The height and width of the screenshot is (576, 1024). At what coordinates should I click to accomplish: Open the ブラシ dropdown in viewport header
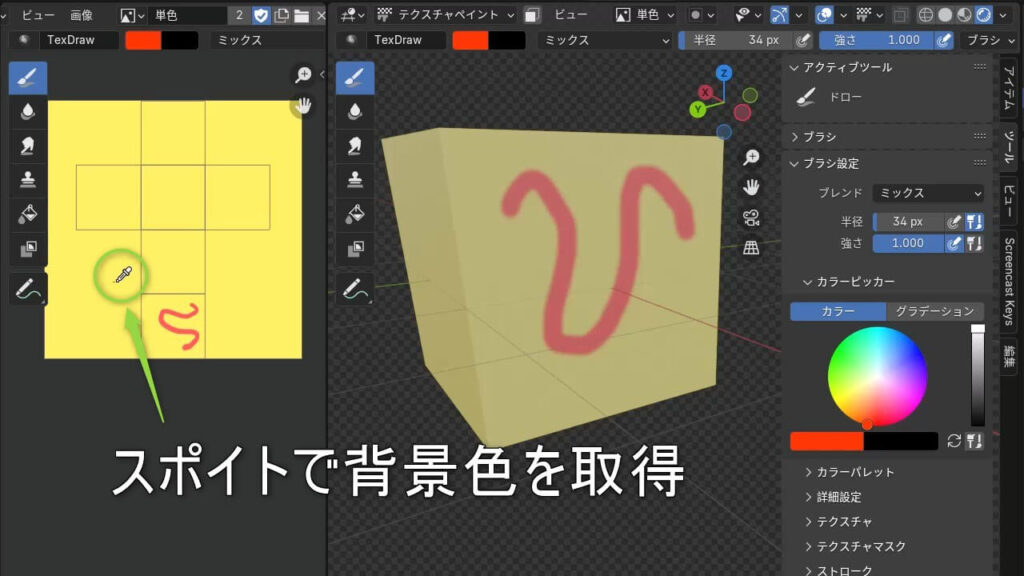(x=989, y=40)
